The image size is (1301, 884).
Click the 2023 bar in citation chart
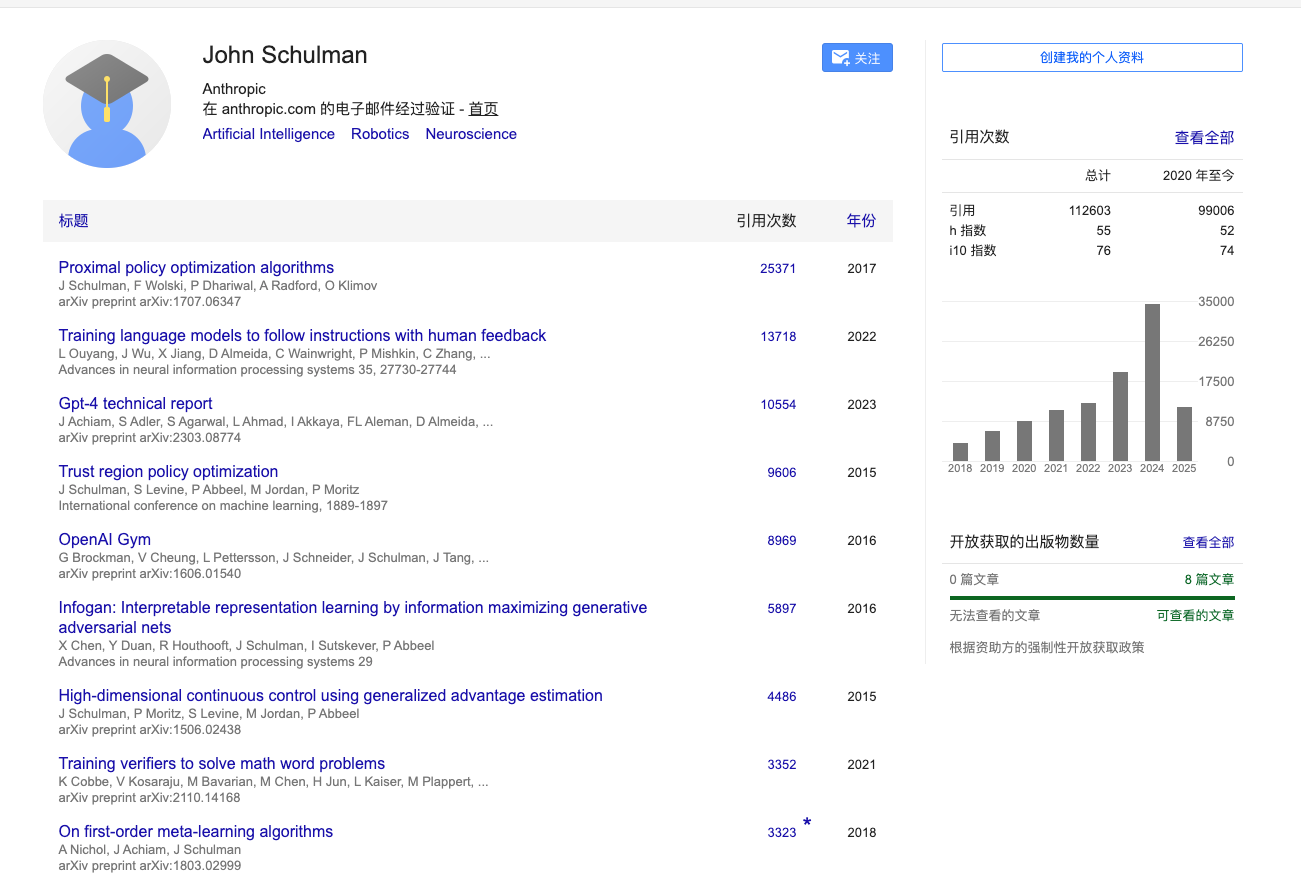1120,416
